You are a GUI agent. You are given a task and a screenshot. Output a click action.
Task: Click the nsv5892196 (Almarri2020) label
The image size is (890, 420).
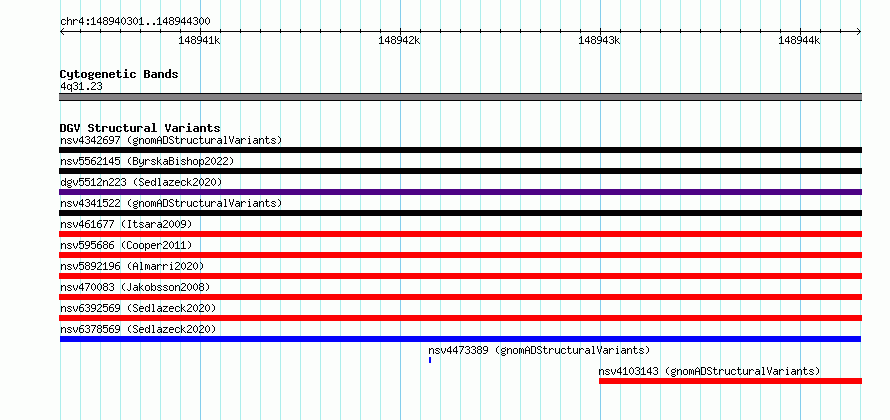pos(132,266)
